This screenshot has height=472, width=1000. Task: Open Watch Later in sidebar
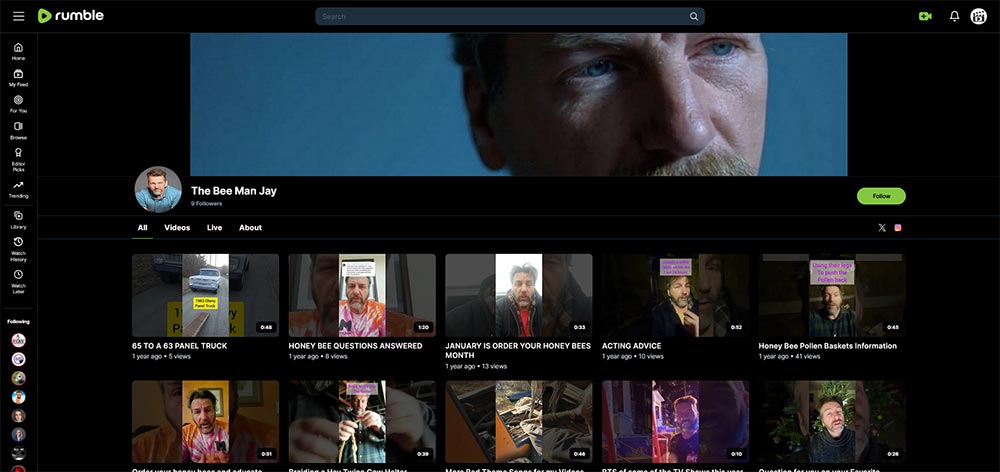pos(18,282)
